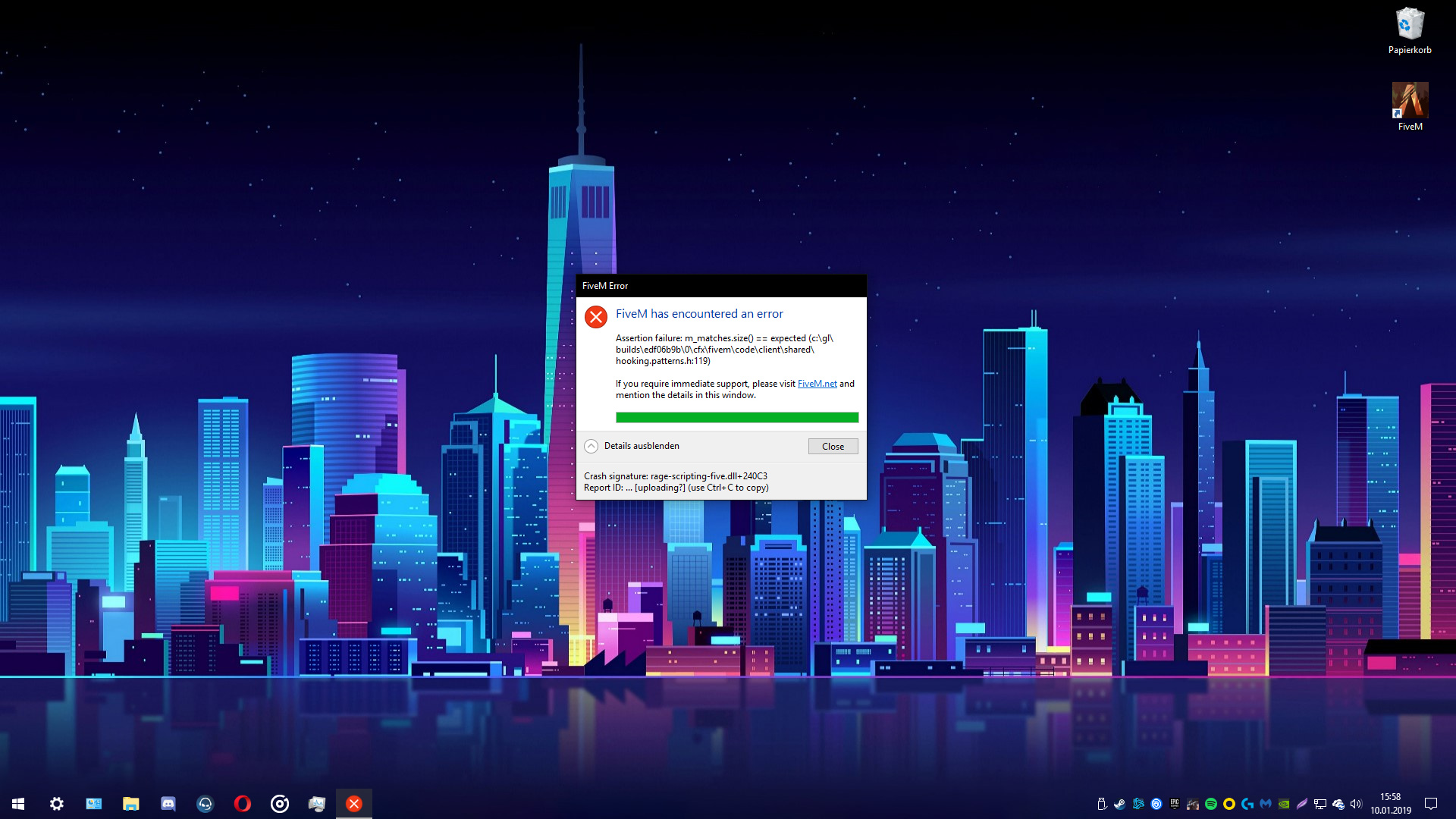Close the FiveM error dialog

click(x=833, y=446)
